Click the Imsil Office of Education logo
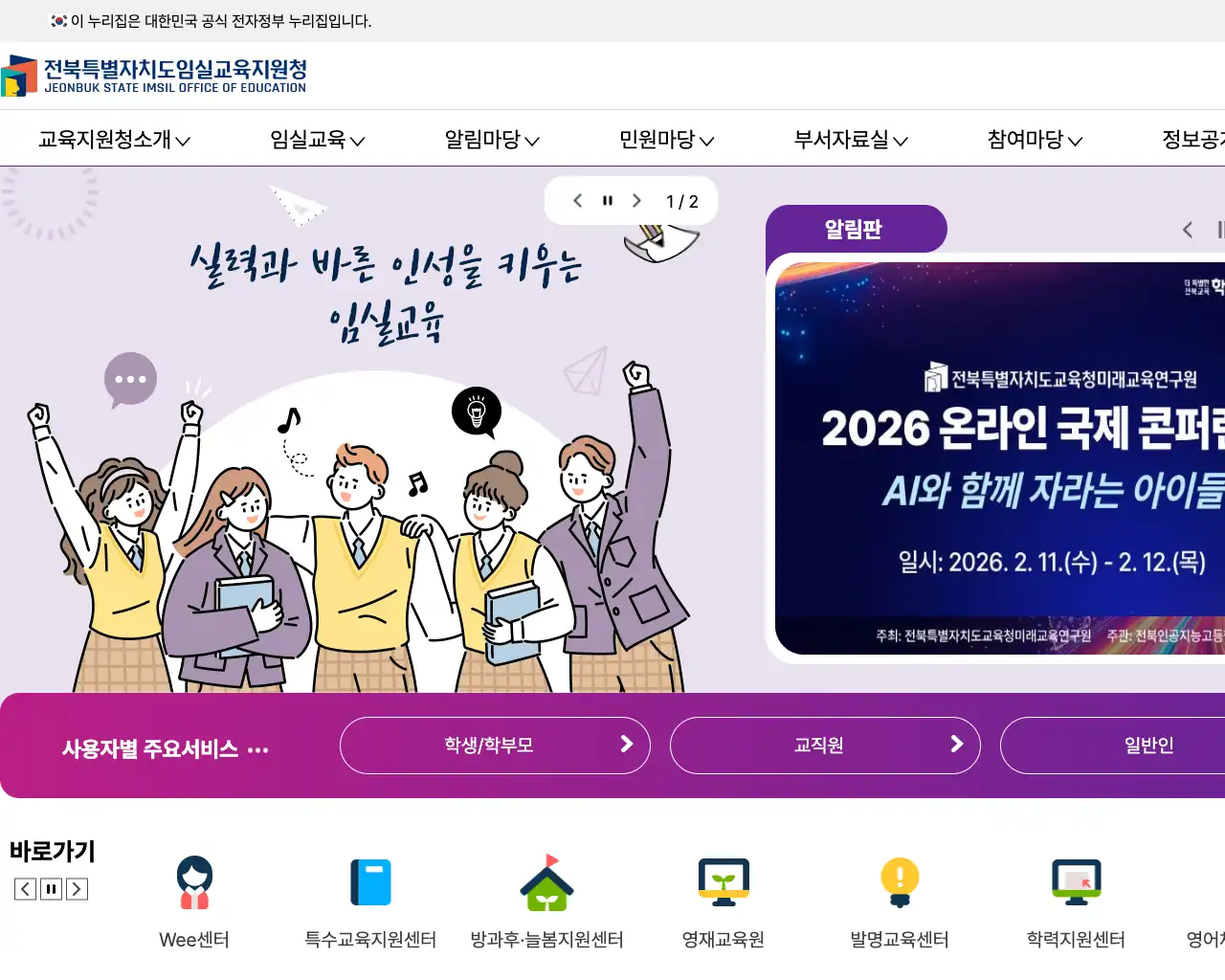 pos(153,76)
